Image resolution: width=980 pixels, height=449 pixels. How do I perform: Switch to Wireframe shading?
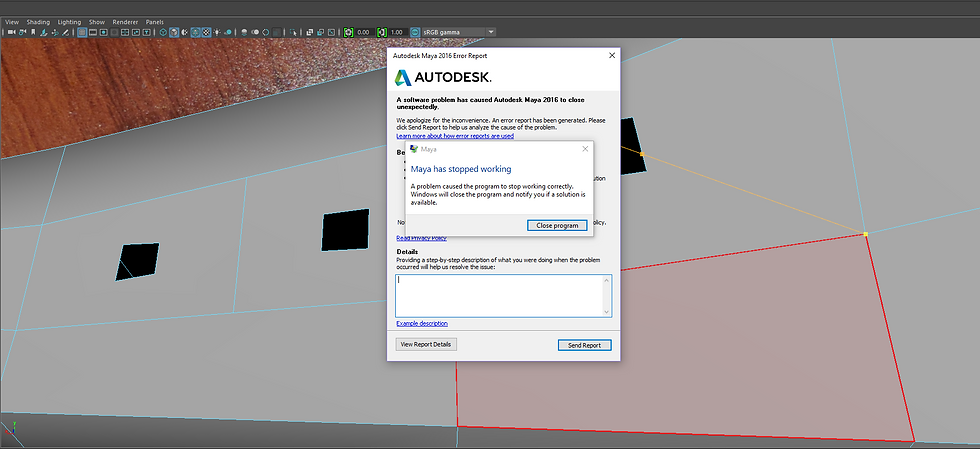[163, 31]
